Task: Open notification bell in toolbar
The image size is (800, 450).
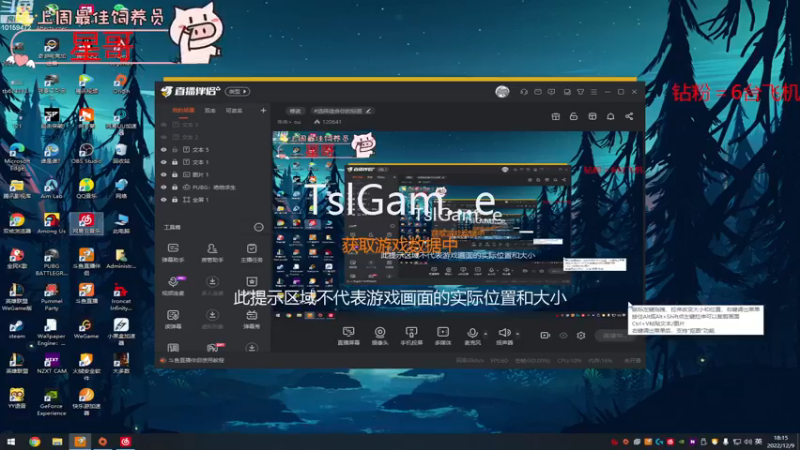Action: (610, 116)
